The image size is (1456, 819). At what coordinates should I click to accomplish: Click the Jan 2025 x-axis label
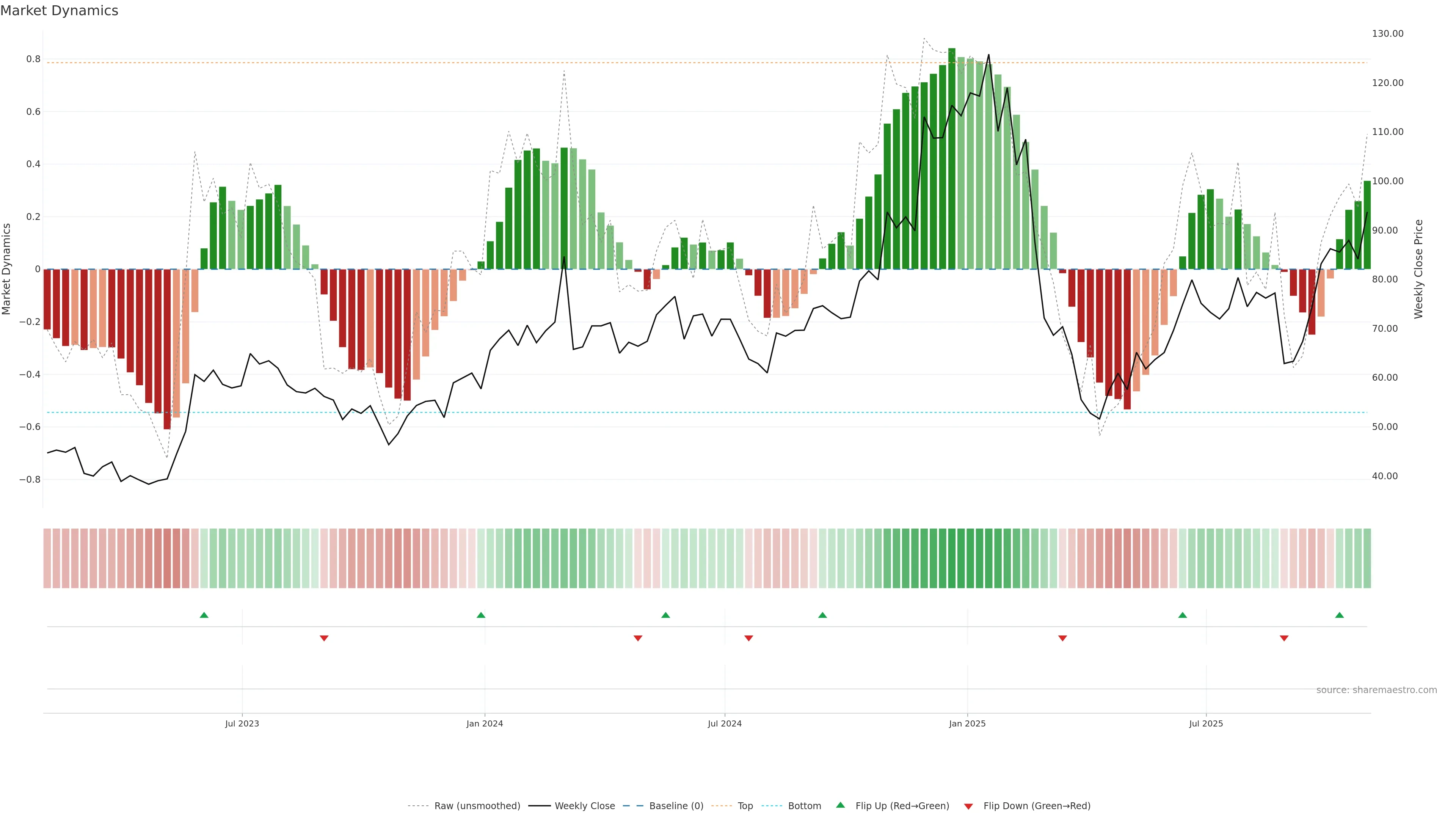point(967,723)
